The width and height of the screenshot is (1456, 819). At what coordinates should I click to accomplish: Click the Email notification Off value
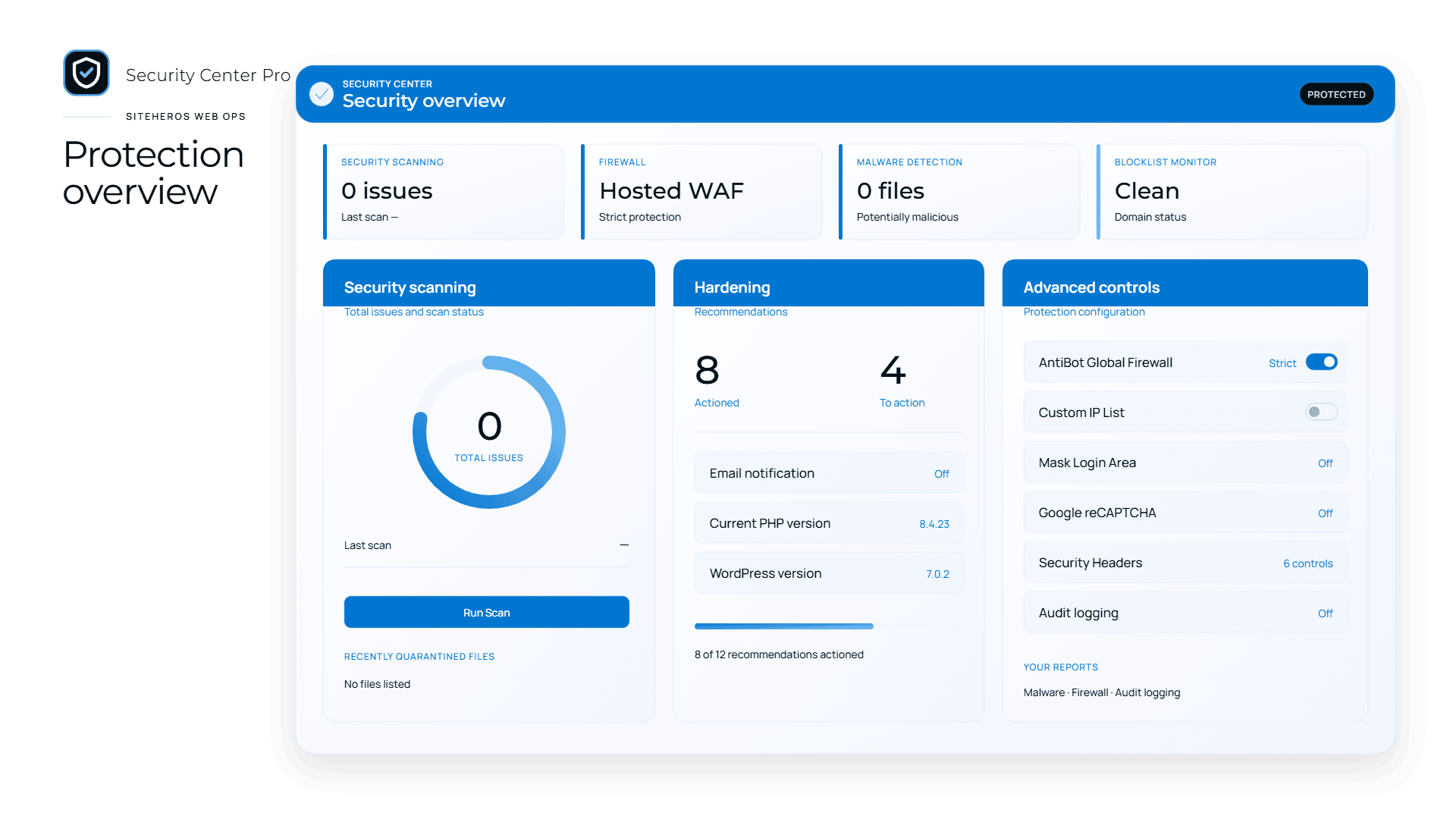tap(941, 474)
